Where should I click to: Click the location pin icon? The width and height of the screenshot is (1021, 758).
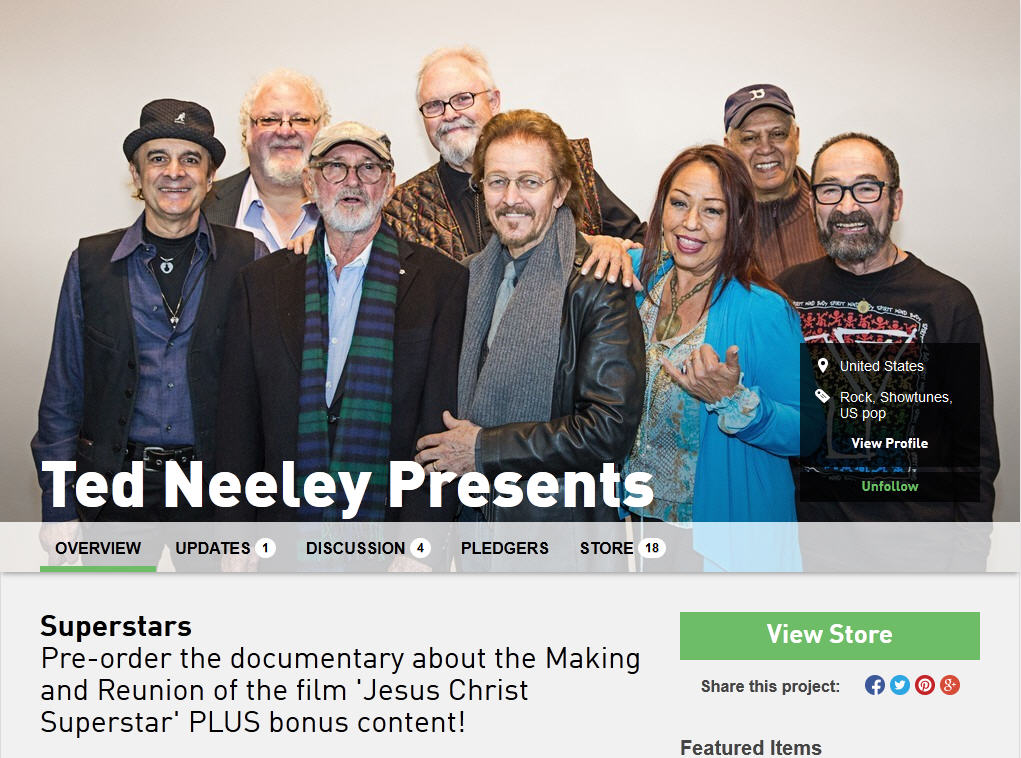[x=822, y=365]
